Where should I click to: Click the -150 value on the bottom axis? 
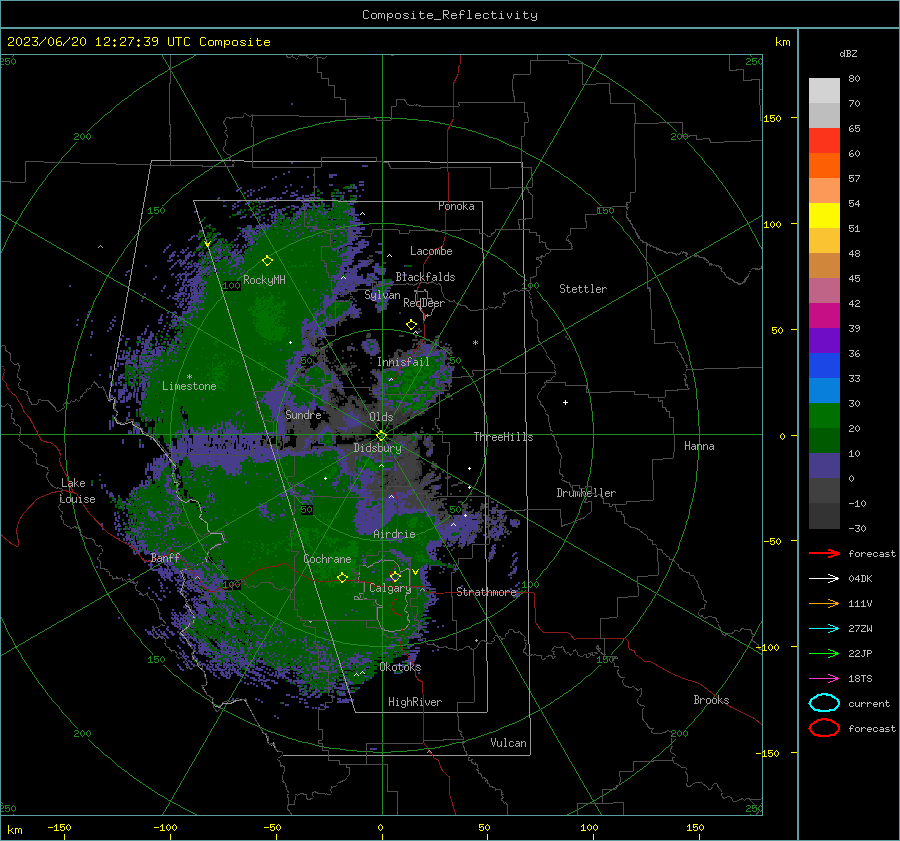59,827
